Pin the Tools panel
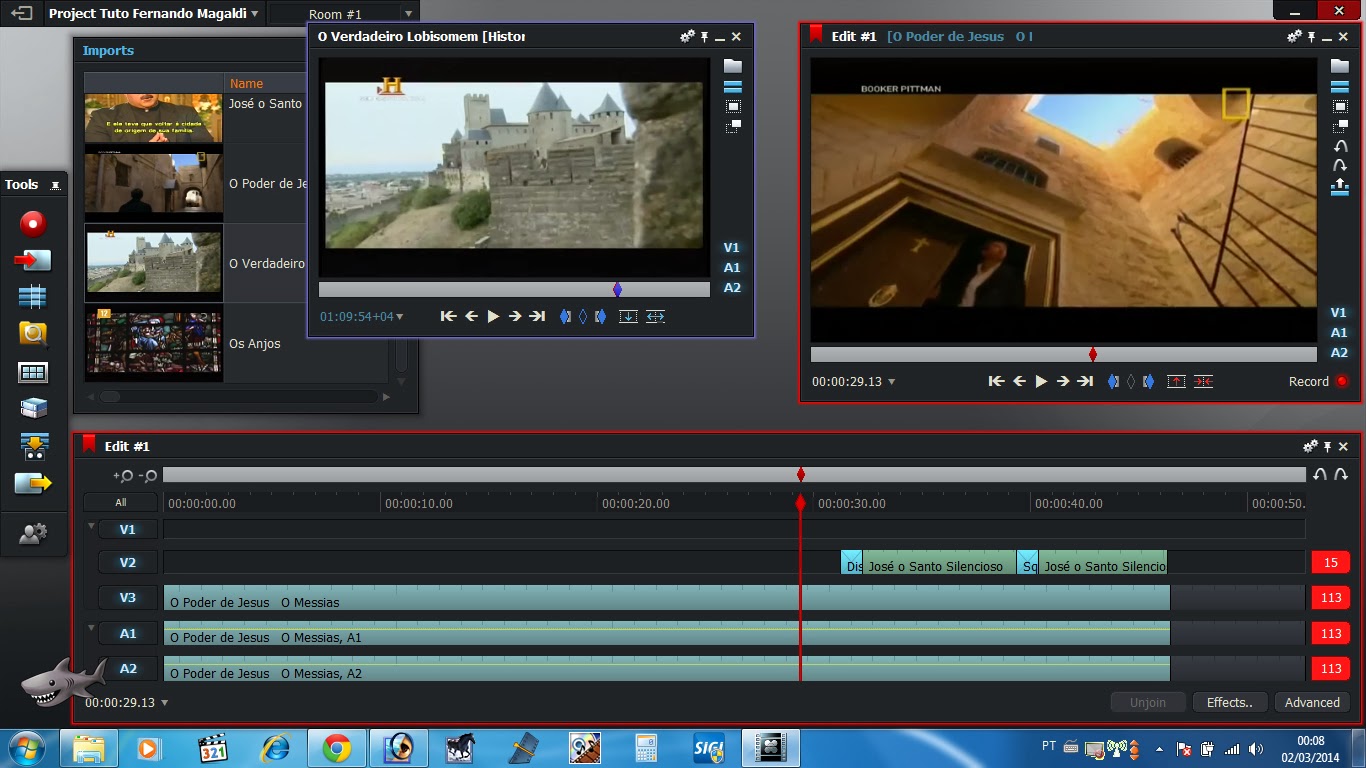 pos(55,185)
